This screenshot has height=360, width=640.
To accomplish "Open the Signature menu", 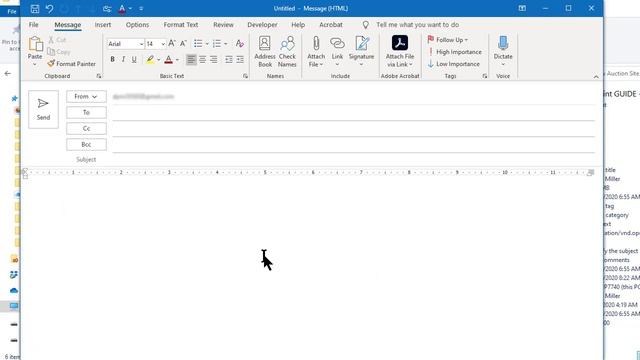I will [x=361, y=51].
